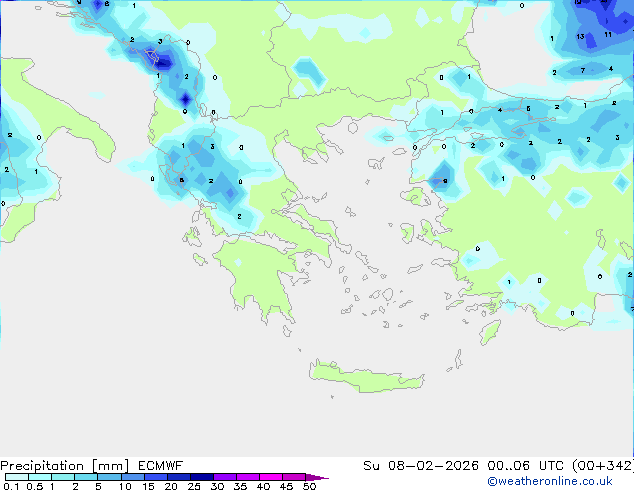Select the 'ECMWF' model label

click(161, 466)
